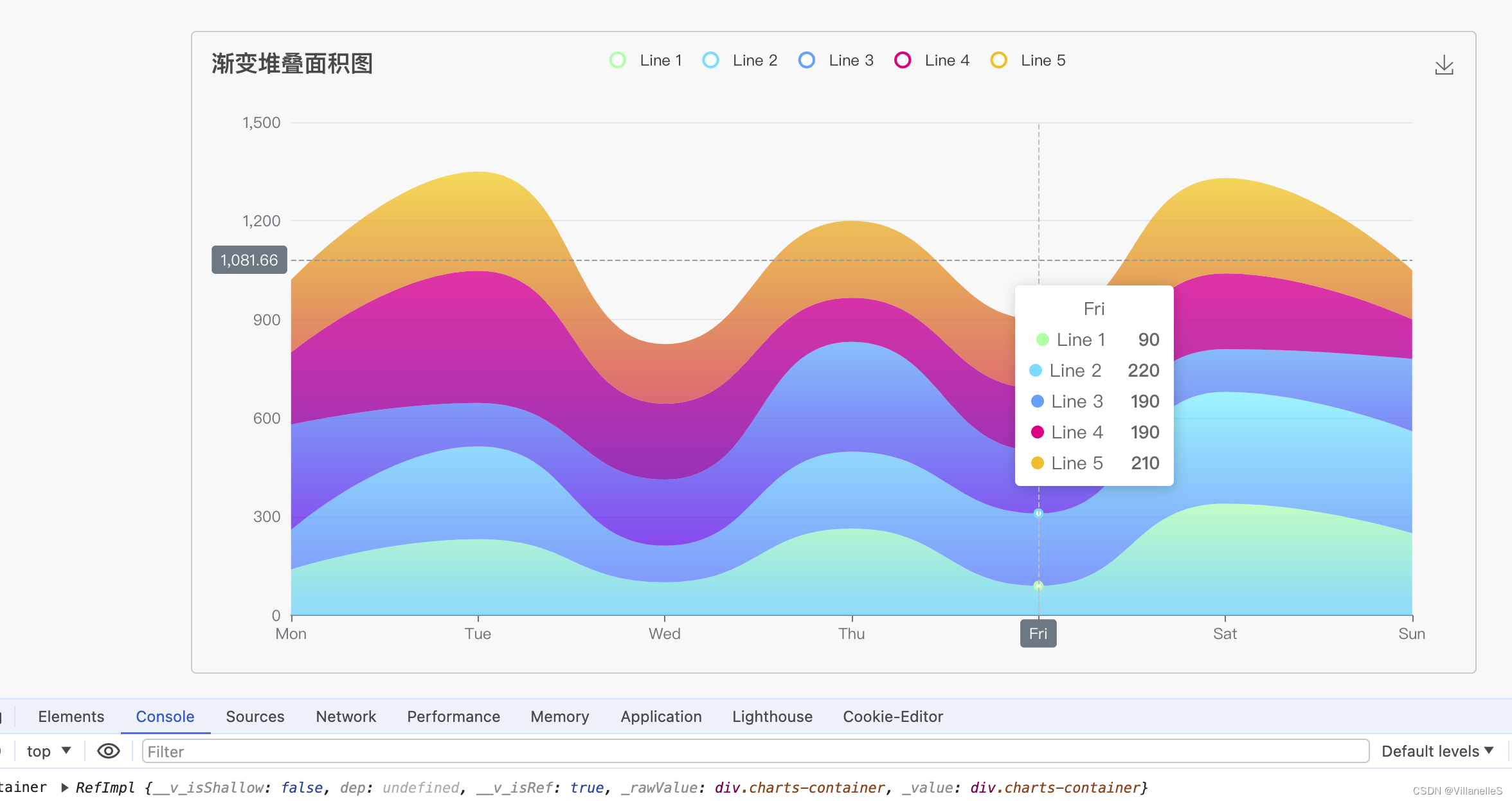Open the Sources tab
The width and height of the screenshot is (1512, 801).
255,716
